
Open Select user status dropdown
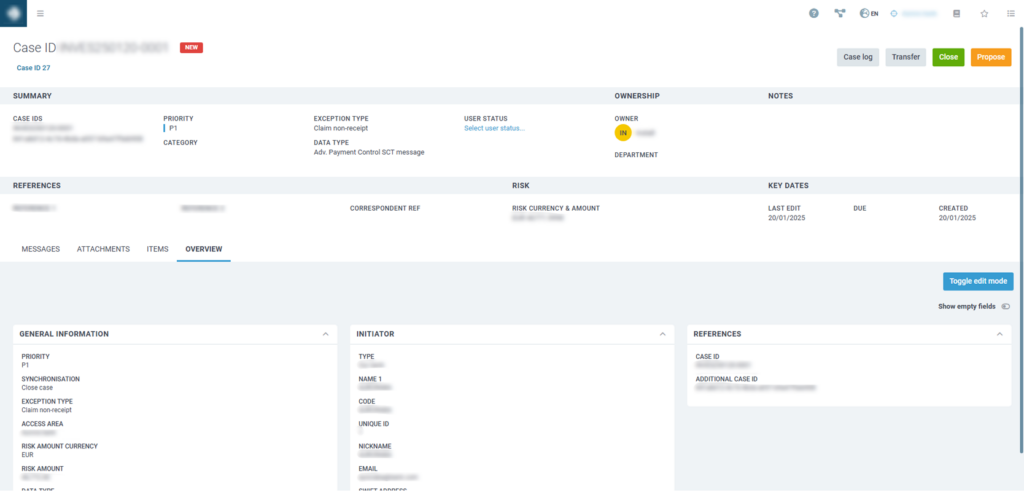[x=494, y=128]
